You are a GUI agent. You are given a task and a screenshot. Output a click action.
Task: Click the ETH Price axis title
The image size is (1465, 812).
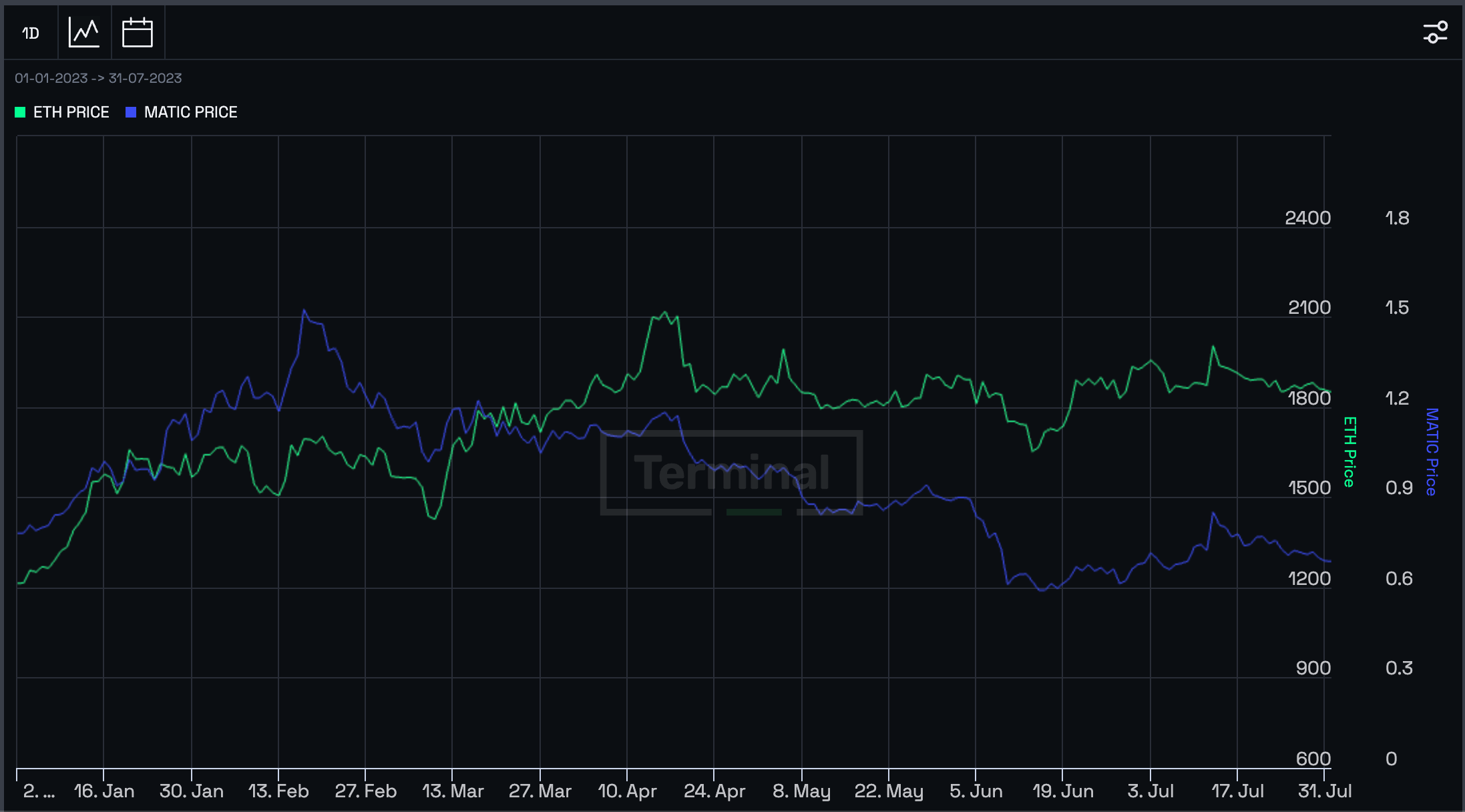click(1349, 452)
